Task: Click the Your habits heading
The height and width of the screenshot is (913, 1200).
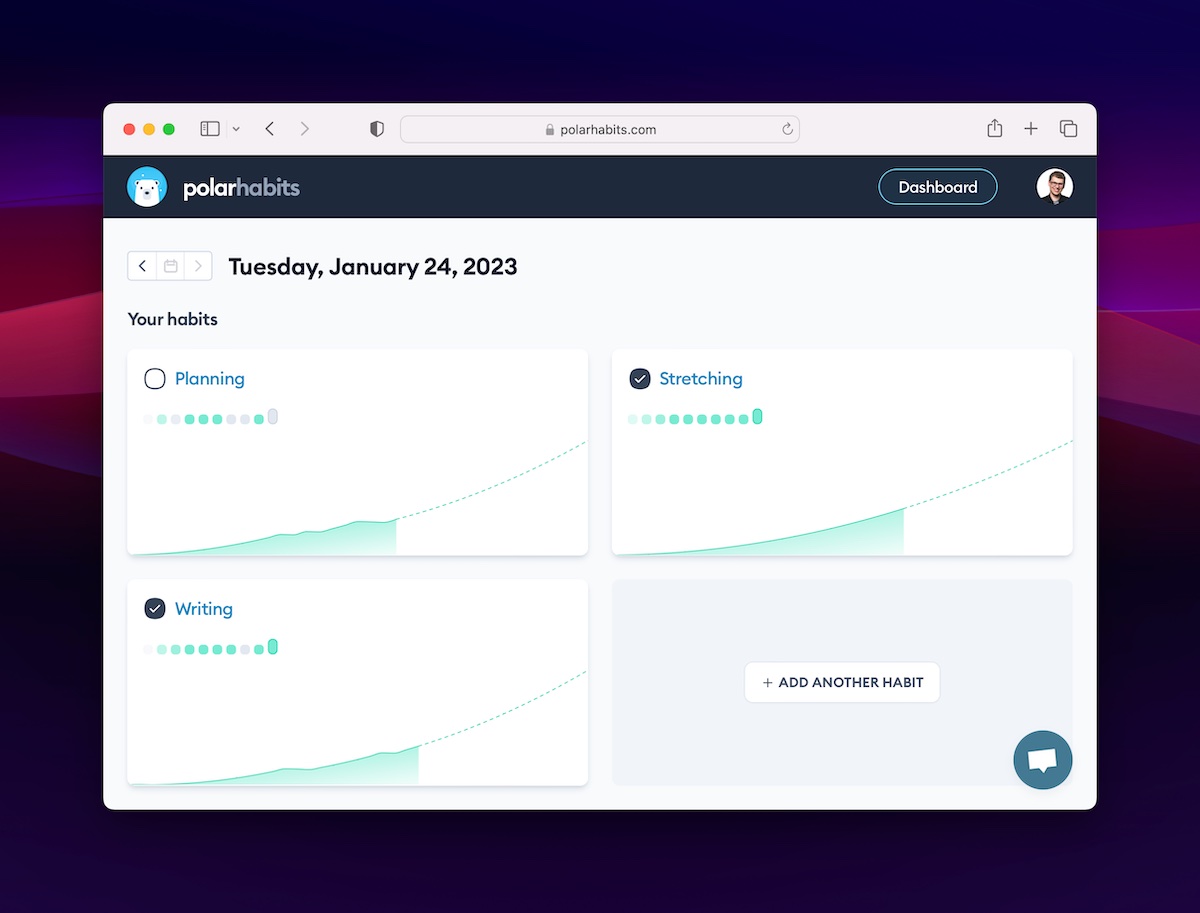Action: point(173,320)
